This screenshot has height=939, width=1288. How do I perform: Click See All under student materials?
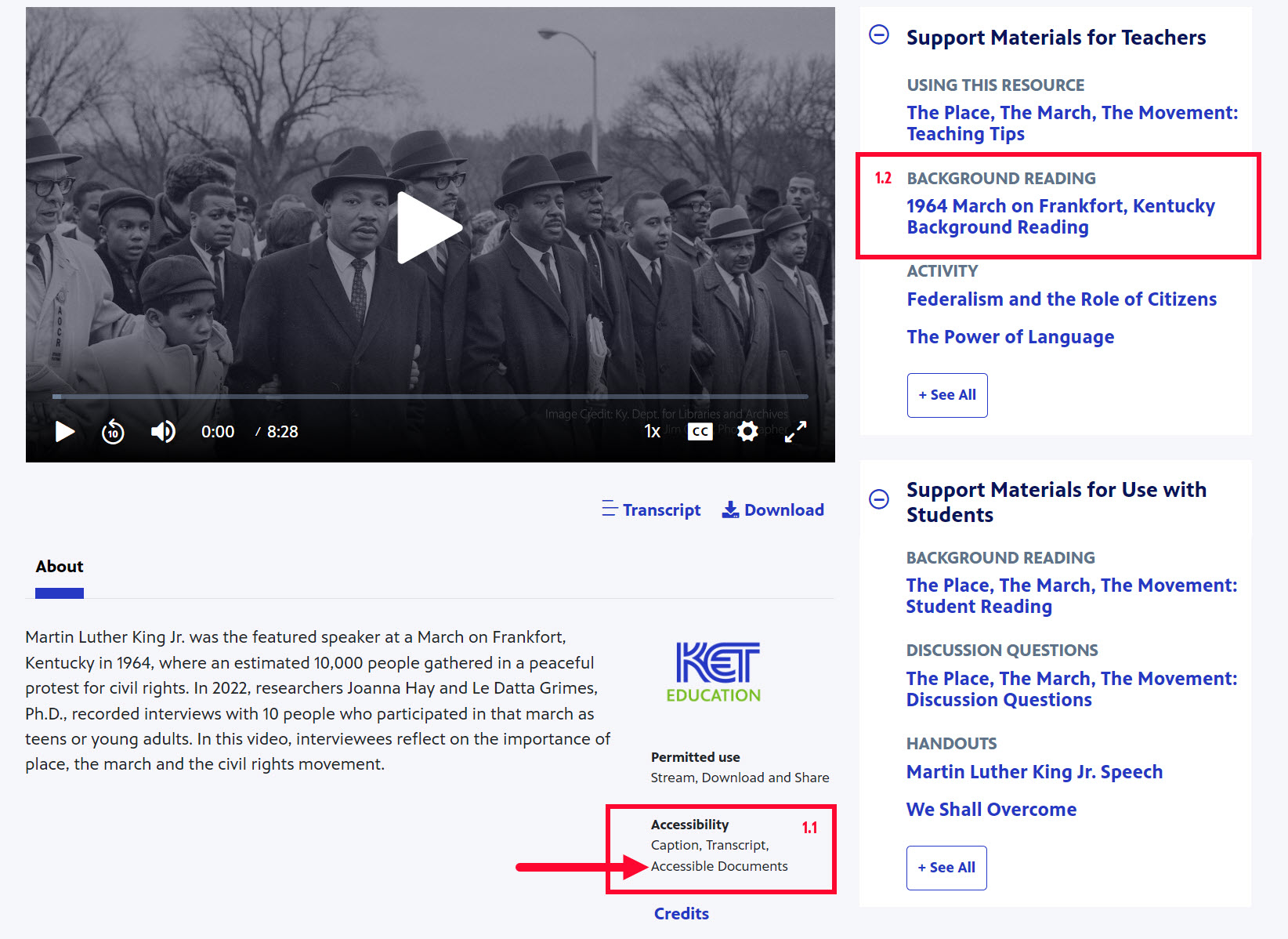[946, 868]
